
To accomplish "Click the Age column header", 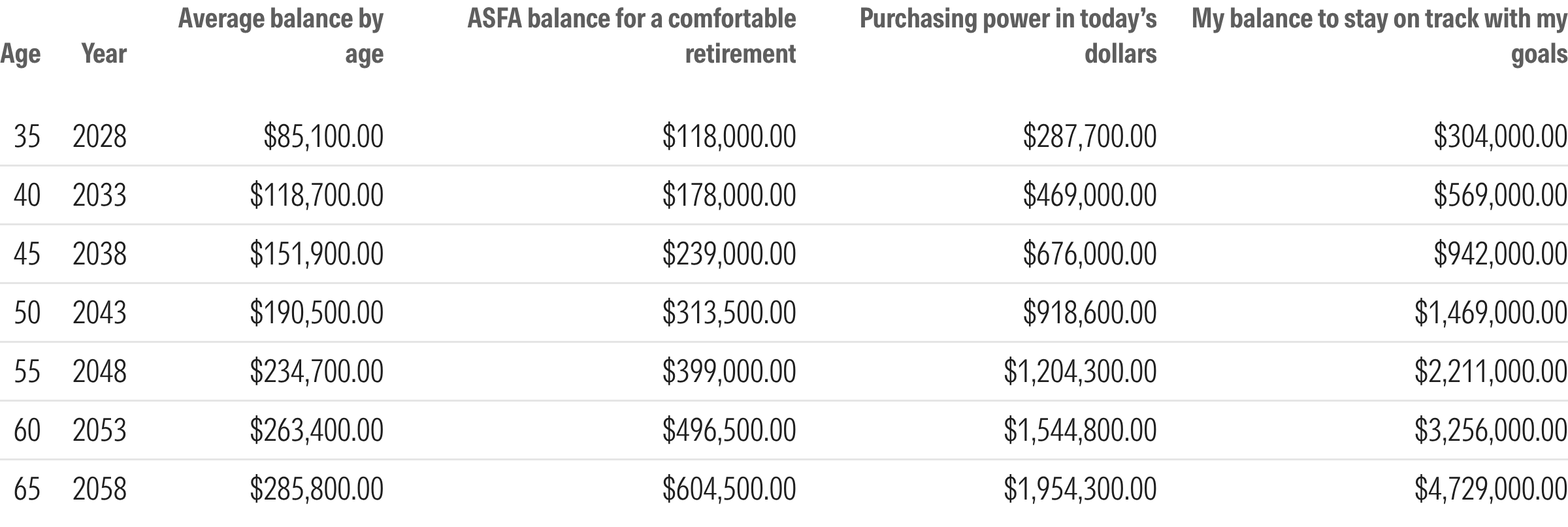I will pos(20,54).
